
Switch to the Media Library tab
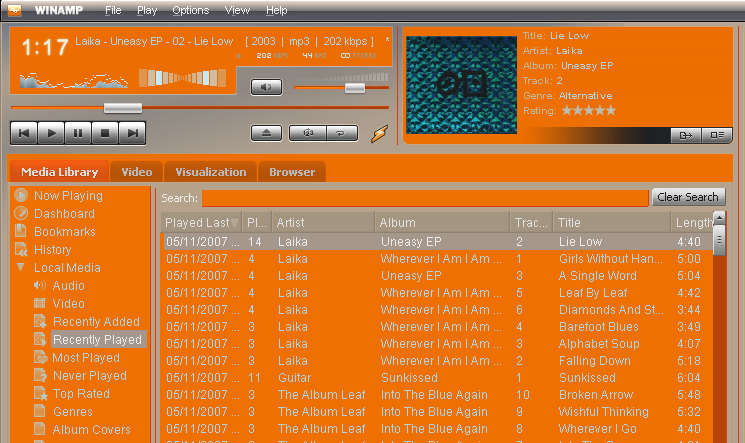coord(59,172)
